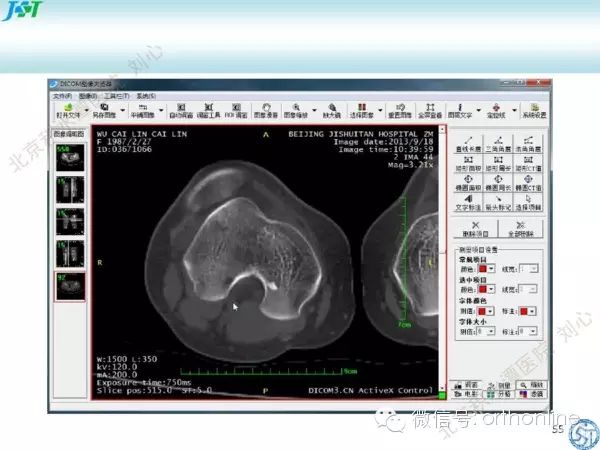600x450 pixels.
Task: Pick the 测值 font color red swatch
Action: click(x=482, y=311)
